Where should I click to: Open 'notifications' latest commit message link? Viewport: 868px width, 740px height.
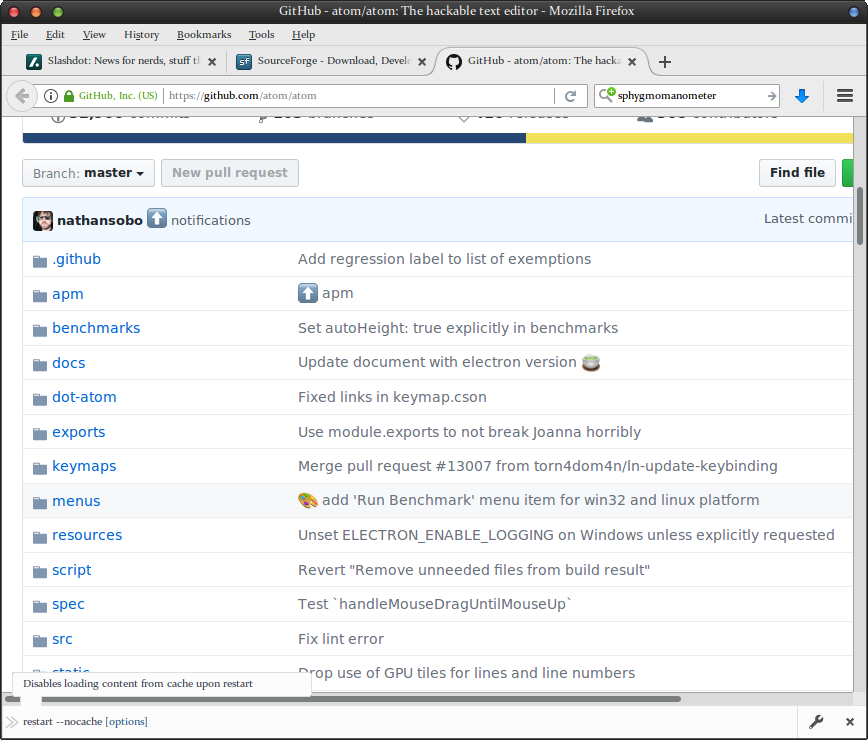(210, 220)
